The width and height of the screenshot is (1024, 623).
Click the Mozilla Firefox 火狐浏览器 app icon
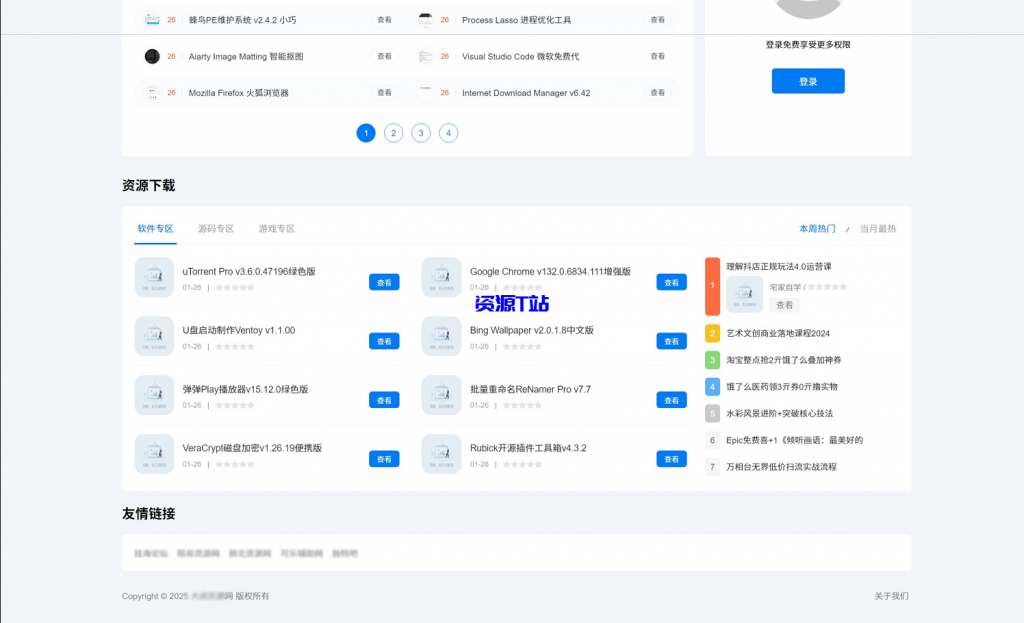152,93
